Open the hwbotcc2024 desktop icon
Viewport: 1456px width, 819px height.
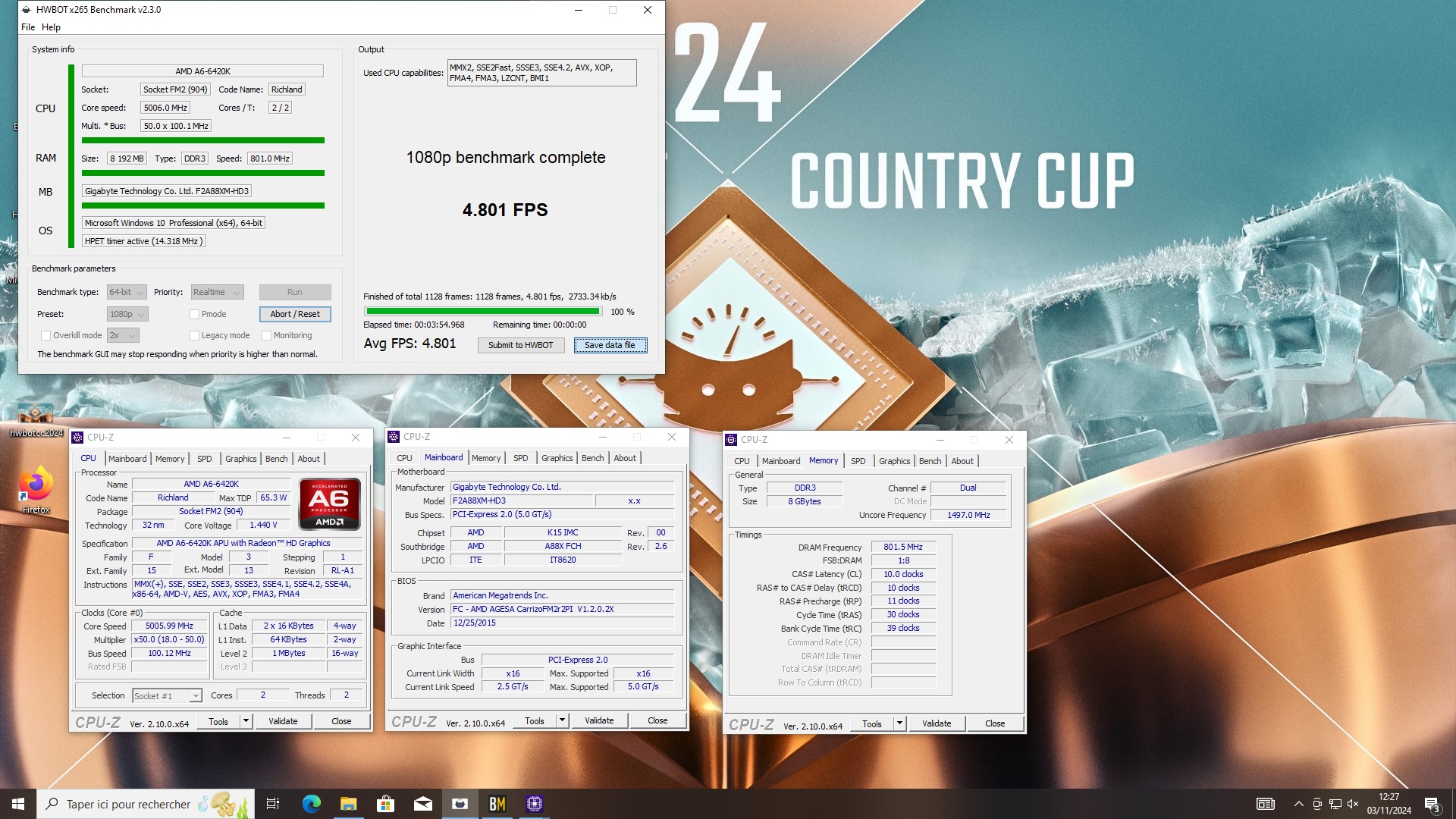36,421
